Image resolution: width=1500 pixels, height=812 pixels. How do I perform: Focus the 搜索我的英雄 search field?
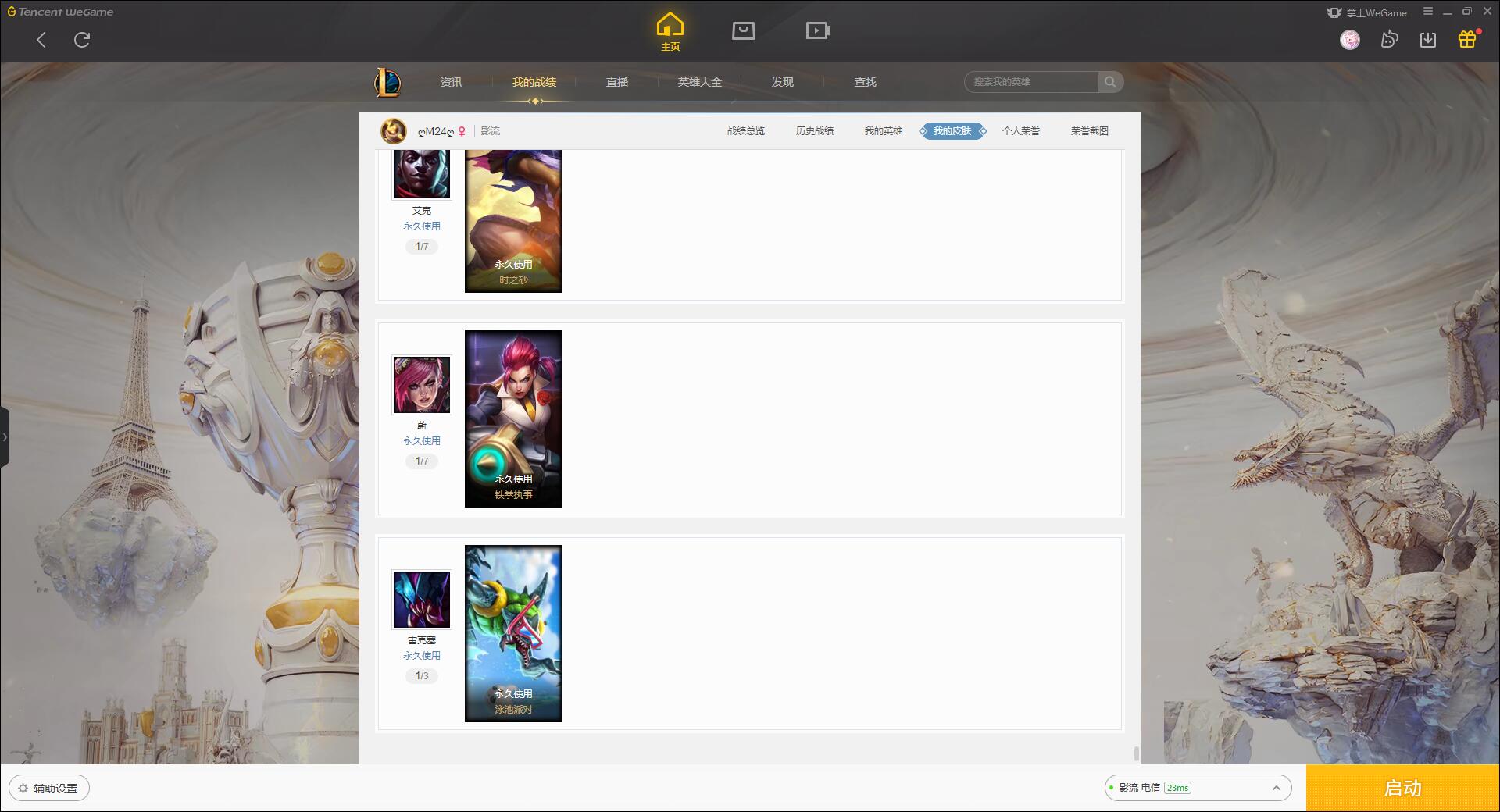coord(1032,82)
